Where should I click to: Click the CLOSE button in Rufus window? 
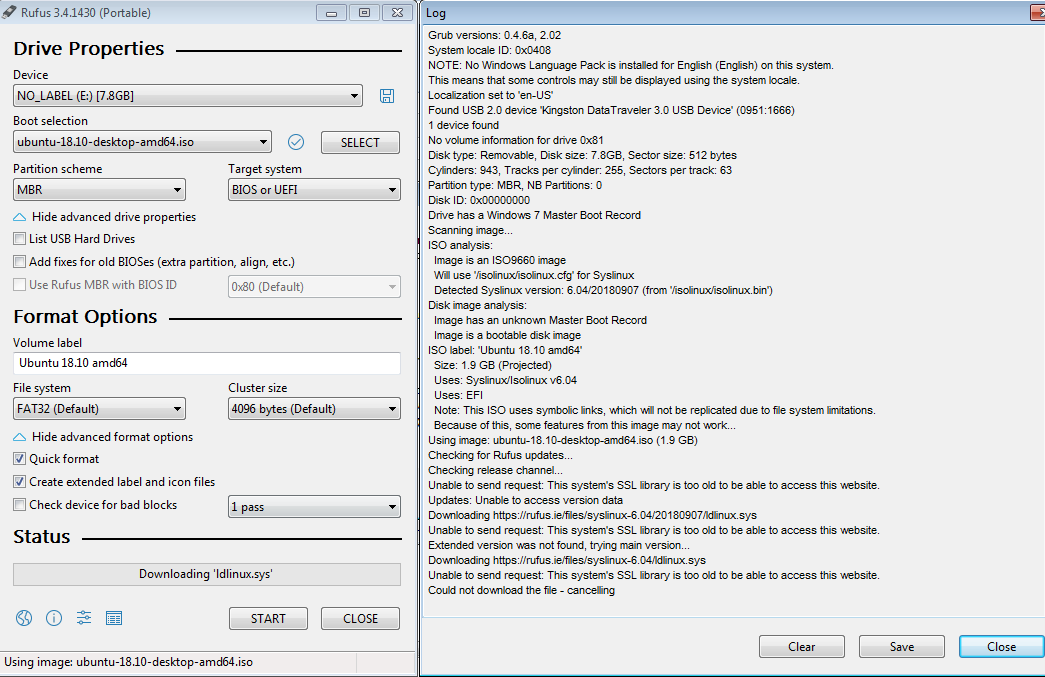(361, 618)
